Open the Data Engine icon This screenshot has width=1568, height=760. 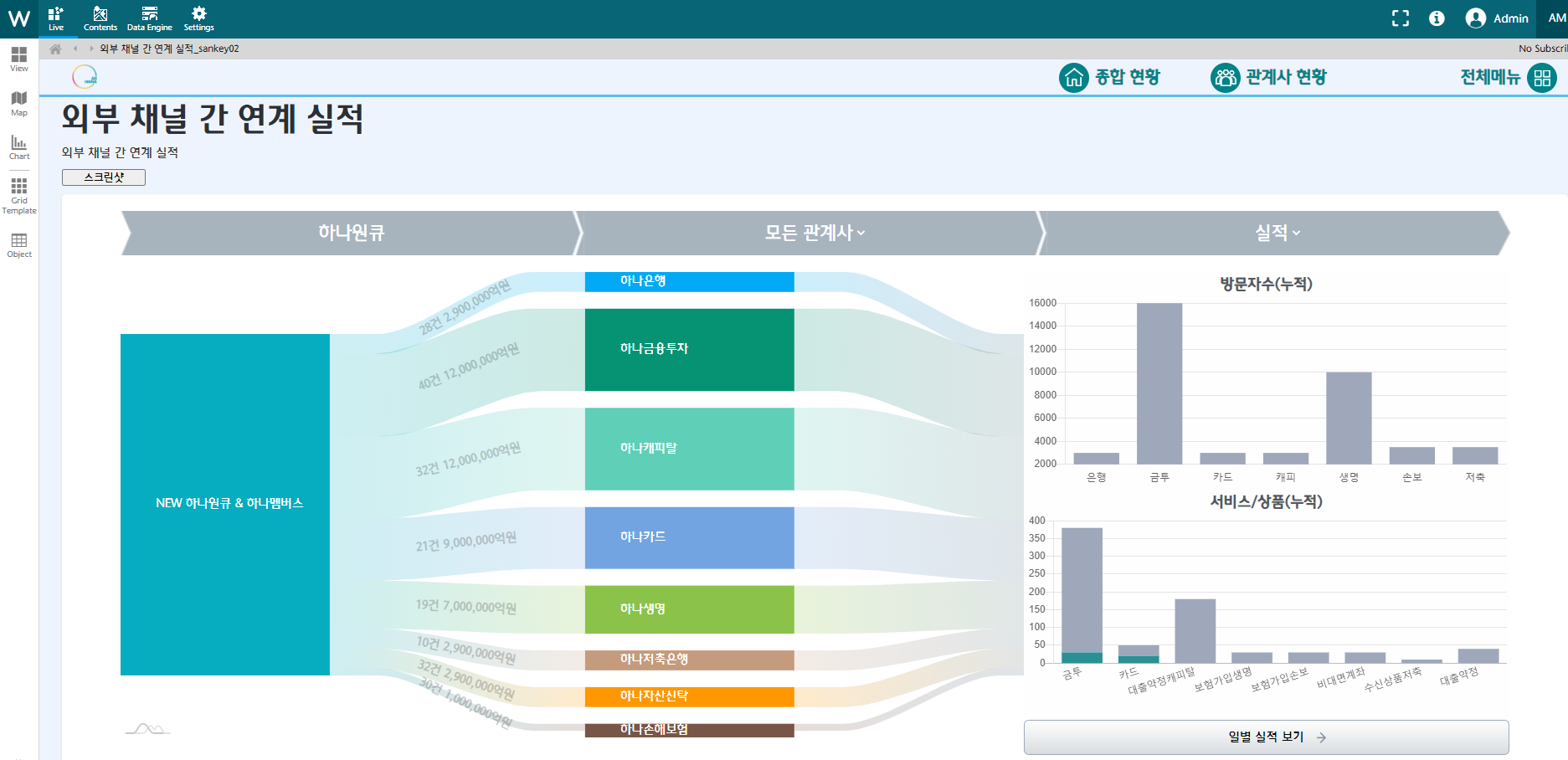point(150,18)
